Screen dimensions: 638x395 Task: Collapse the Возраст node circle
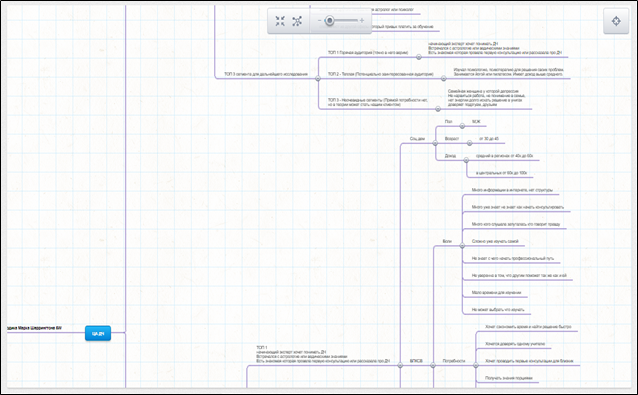click(469, 143)
